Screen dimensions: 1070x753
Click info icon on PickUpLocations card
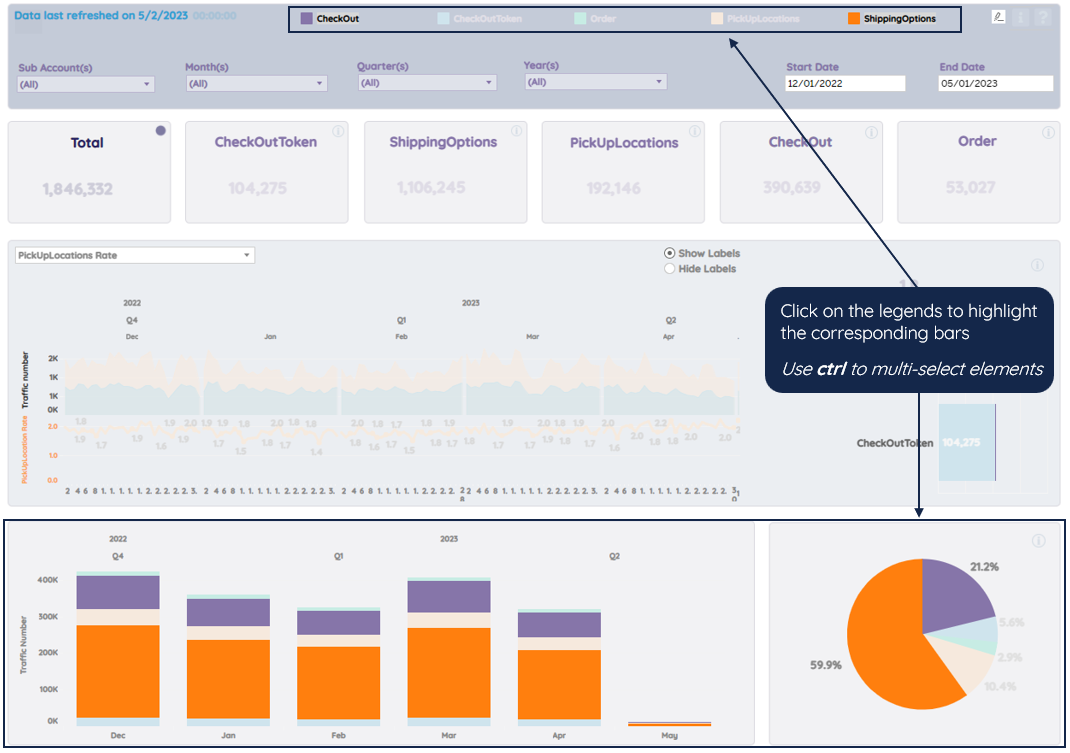click(695, 131)
